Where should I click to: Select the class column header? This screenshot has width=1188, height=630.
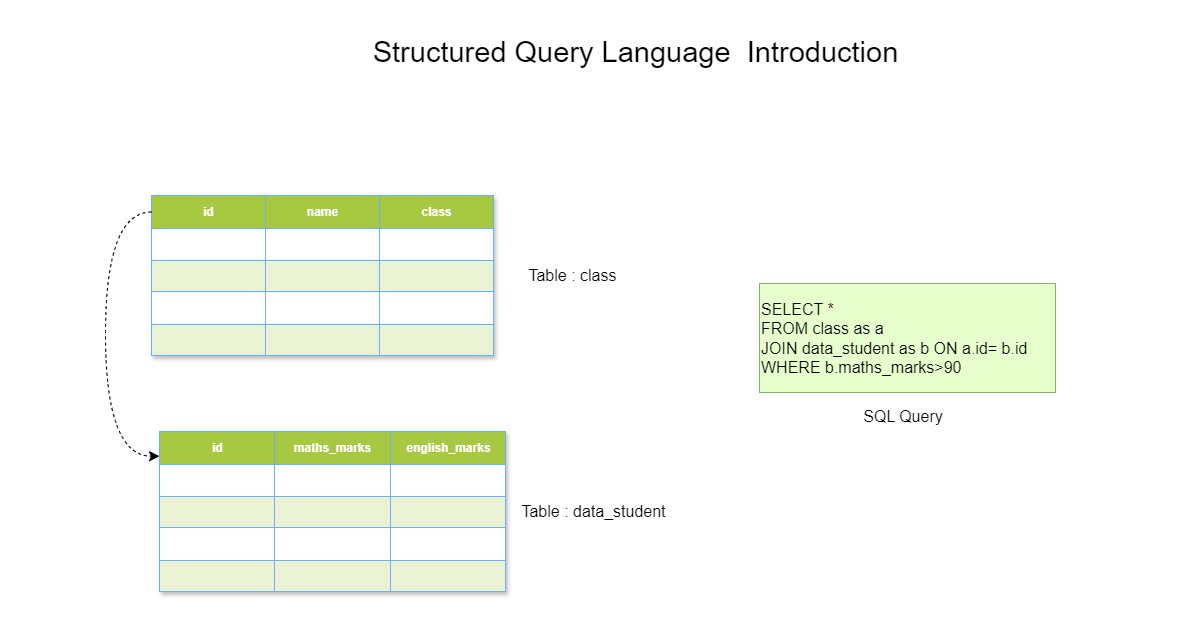click(437, 211)
